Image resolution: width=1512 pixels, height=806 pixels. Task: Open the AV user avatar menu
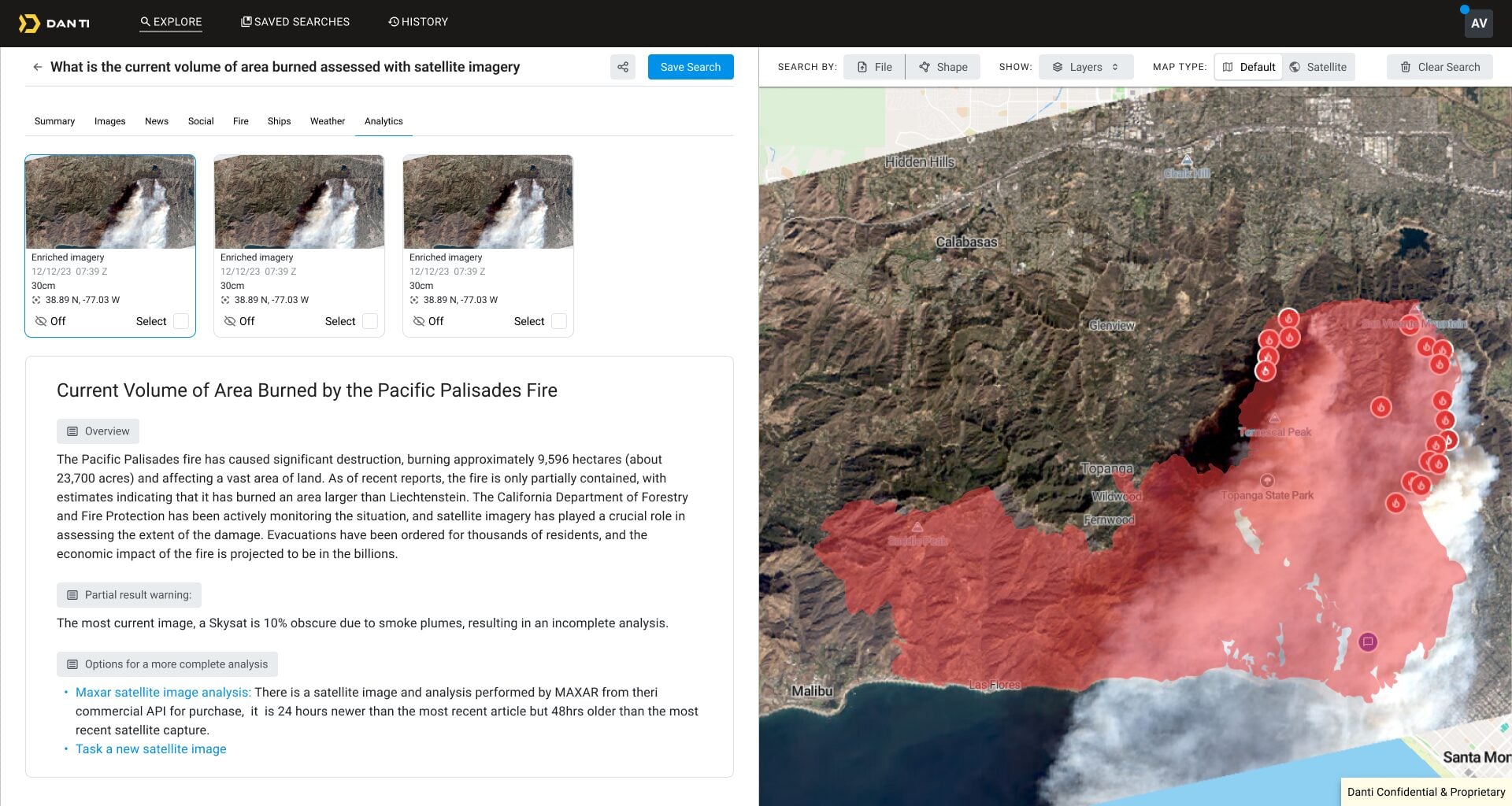tap(1478, 23)
